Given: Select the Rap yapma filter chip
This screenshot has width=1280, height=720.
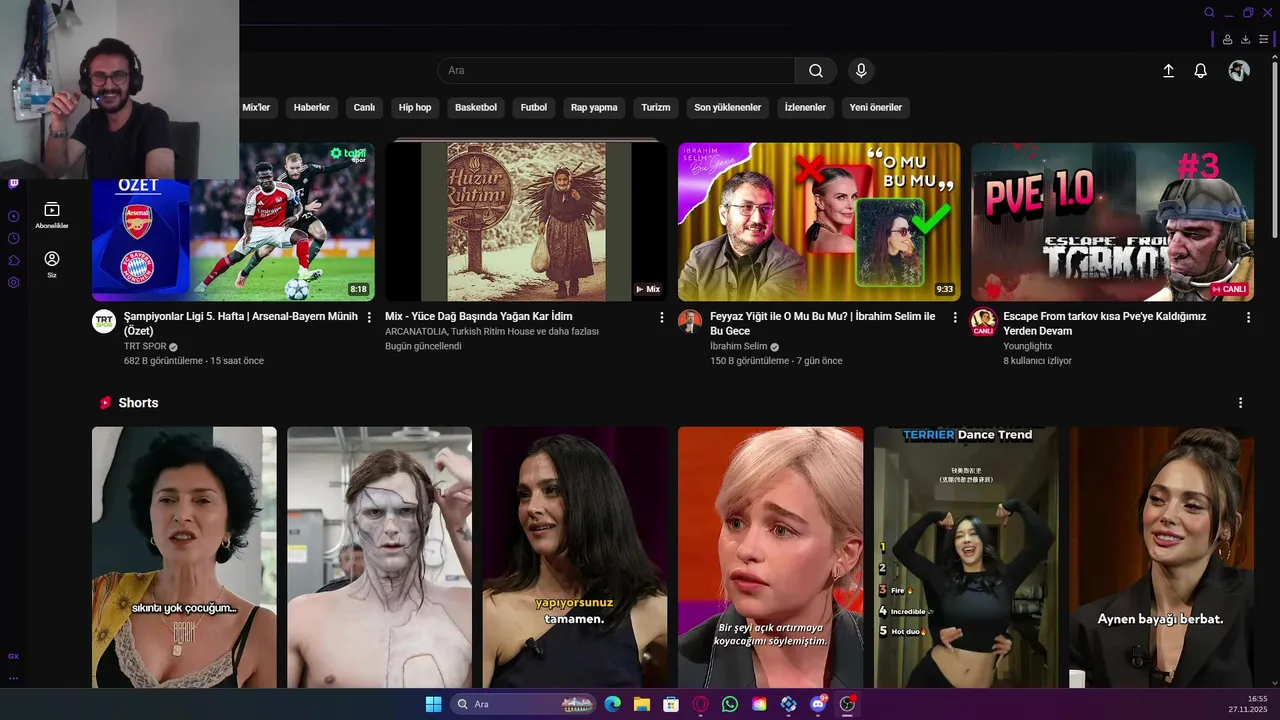Looking at the screenshot, I should pos(594,107).
